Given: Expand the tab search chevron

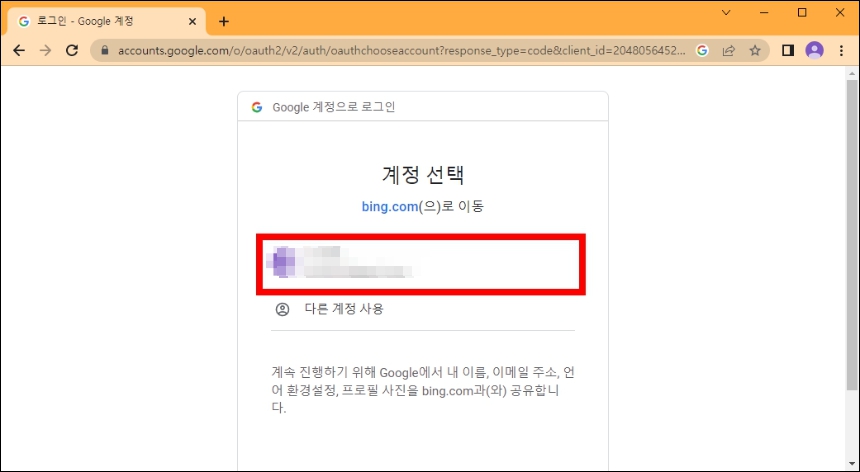Looking at the screenshot, I should point(726,13).
